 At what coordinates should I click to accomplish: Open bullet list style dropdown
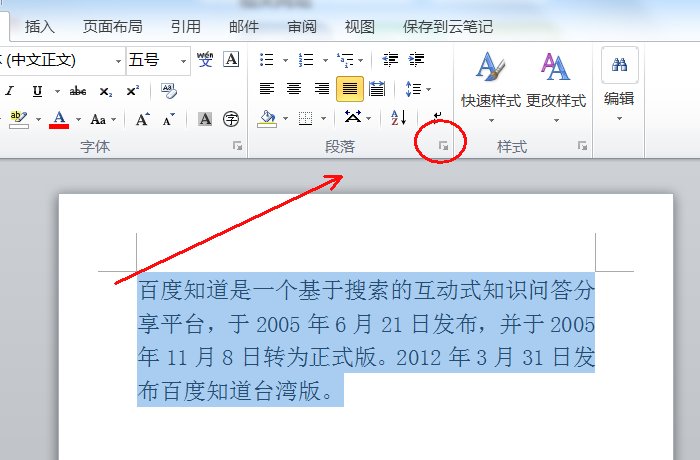coord(285,60)
